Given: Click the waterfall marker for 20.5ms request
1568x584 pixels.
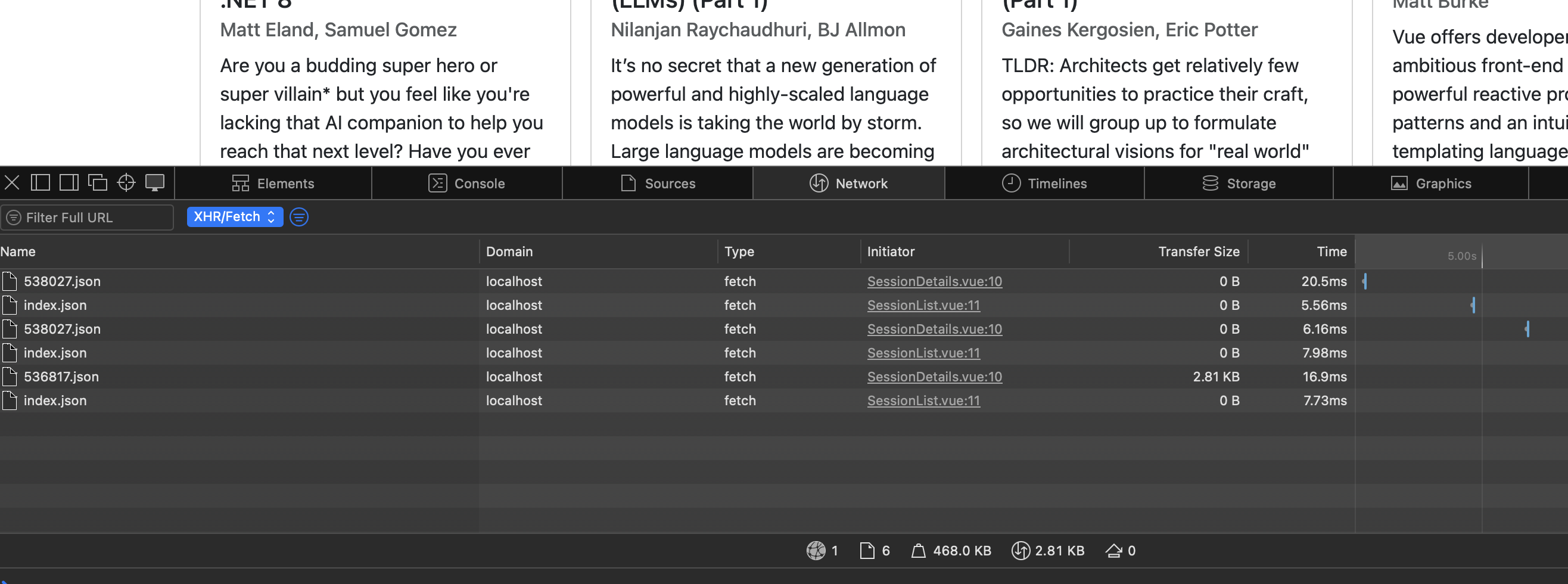Looking at the screenshot, I should (1365, 281).
